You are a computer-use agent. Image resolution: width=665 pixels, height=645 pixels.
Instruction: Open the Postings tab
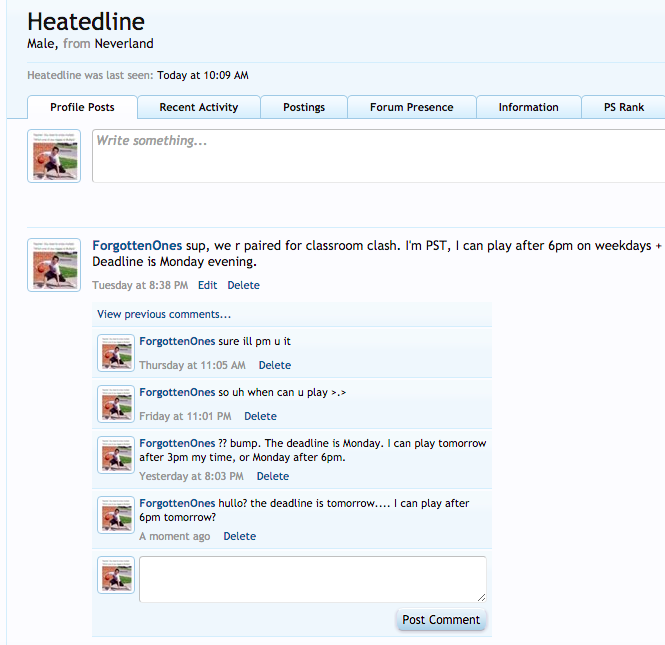(x=304, y=107)
